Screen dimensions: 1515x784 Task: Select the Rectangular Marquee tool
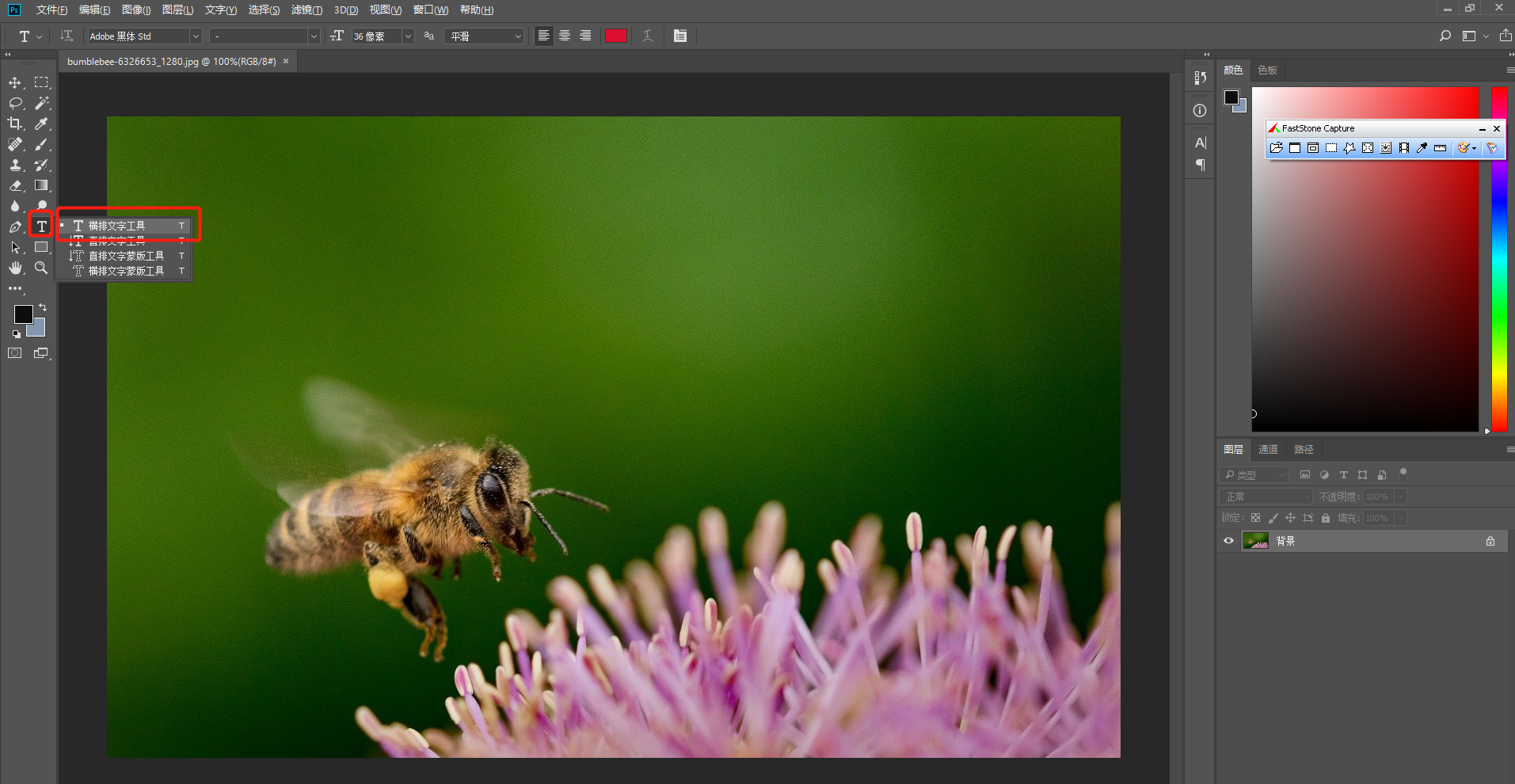[41, 82]
